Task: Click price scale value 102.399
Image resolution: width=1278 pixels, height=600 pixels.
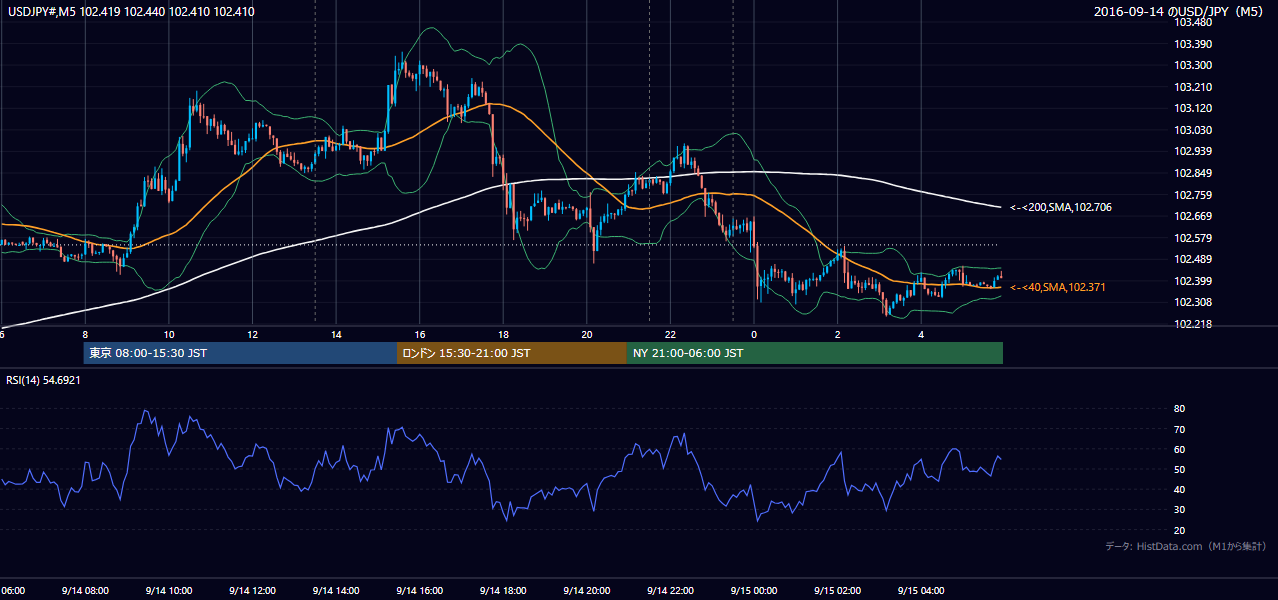Action: click(x=1192, y=281)
